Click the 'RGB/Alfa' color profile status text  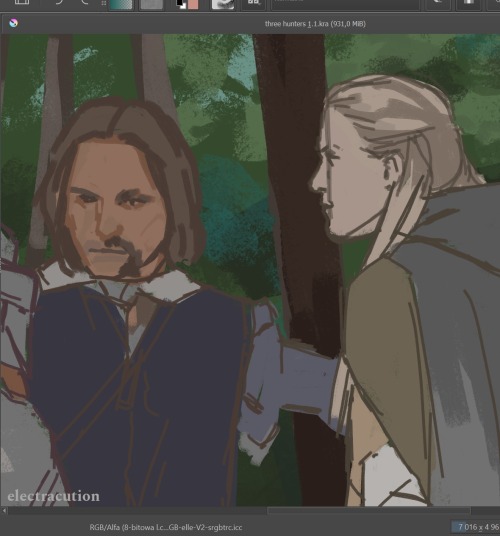tap(166, 527)
